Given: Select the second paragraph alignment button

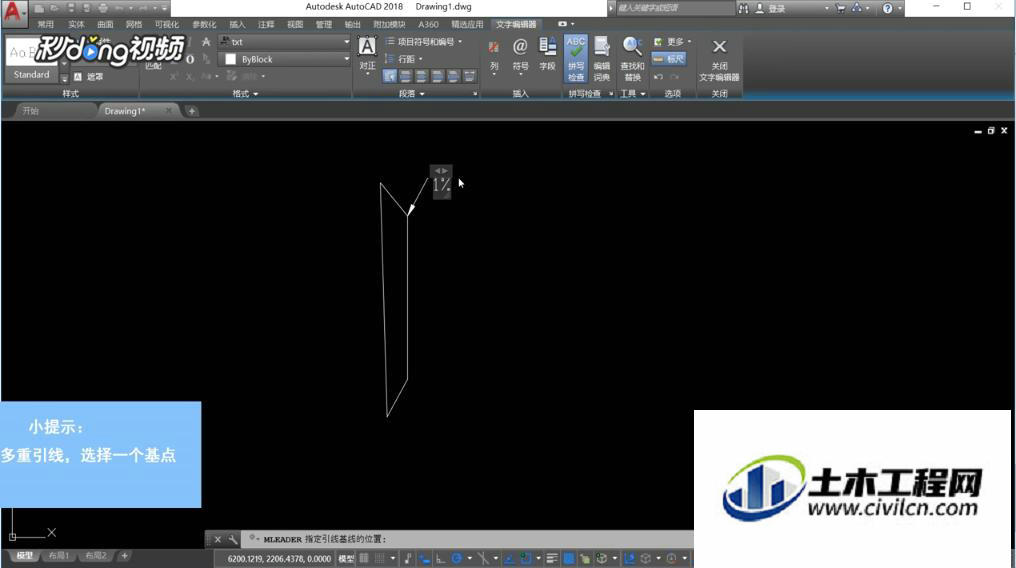Looking at the screenshot, I should pos(406,76).
